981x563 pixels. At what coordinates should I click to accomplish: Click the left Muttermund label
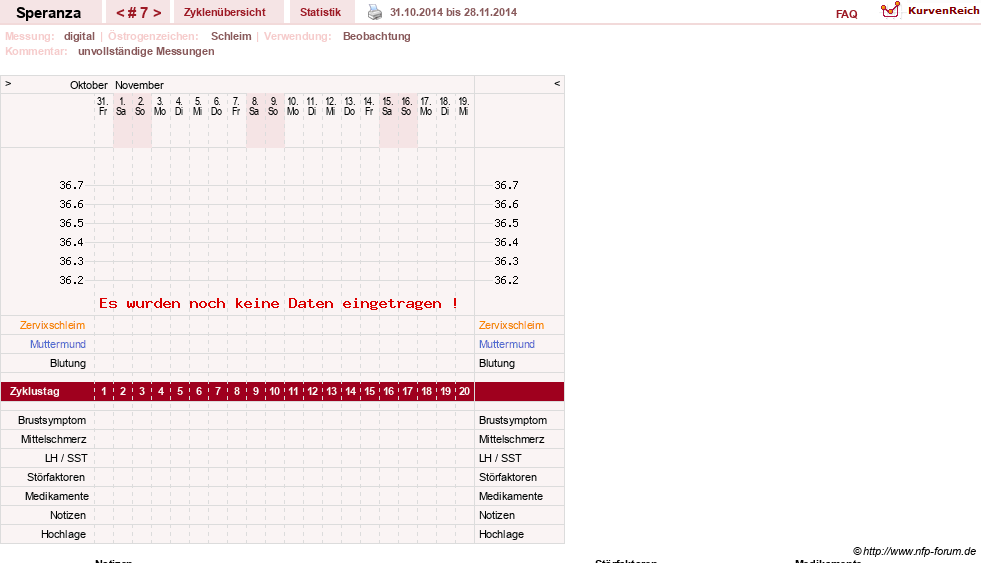(58, 344)
